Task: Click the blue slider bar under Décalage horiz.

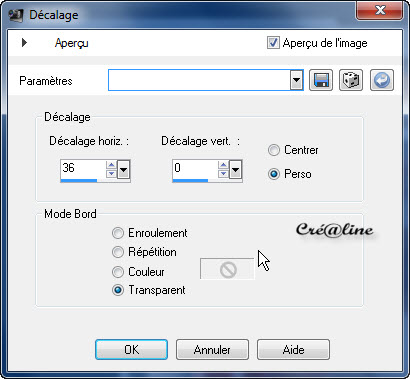Action: [79, 181]
